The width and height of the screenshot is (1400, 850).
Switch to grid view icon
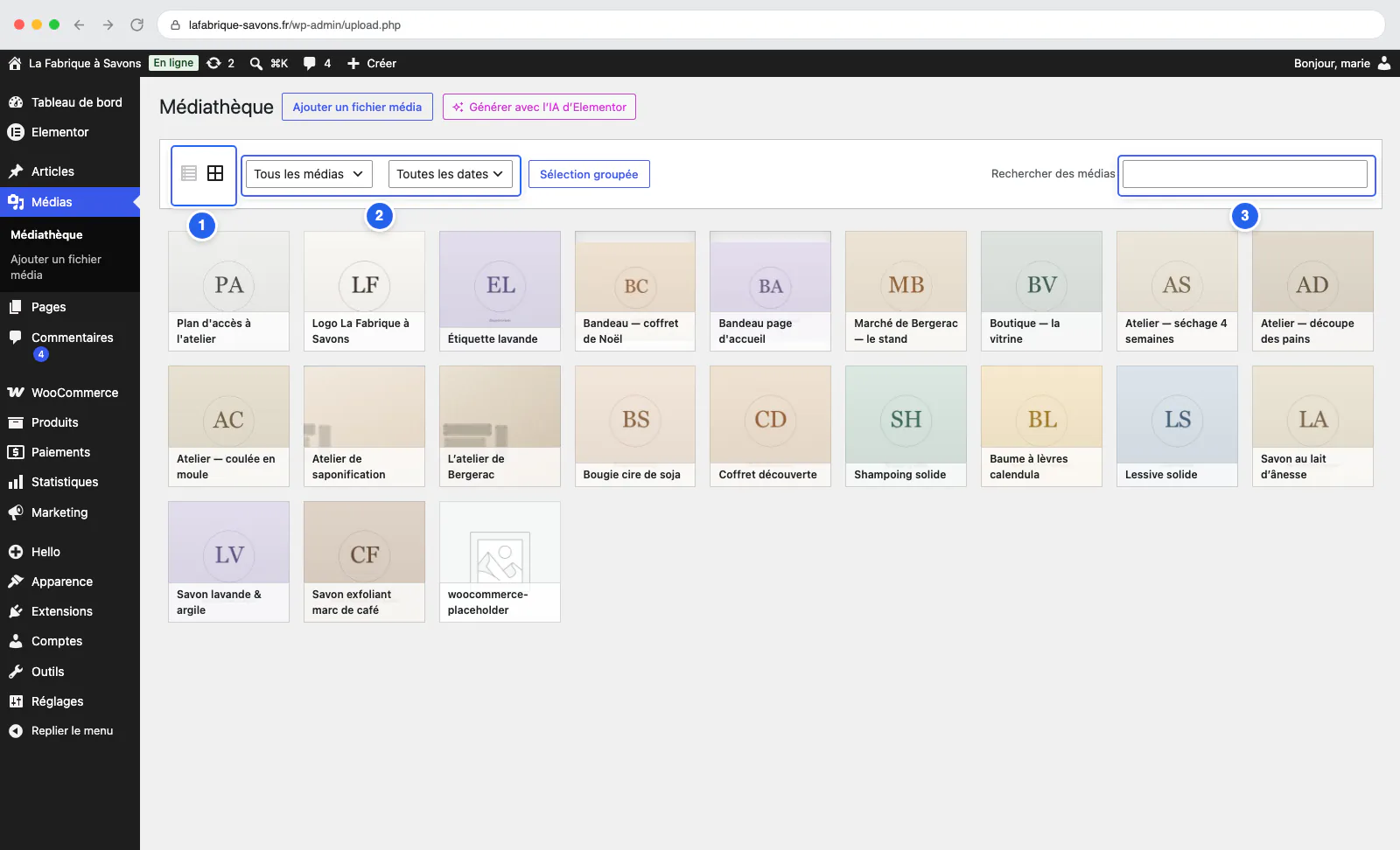(215, 173)
